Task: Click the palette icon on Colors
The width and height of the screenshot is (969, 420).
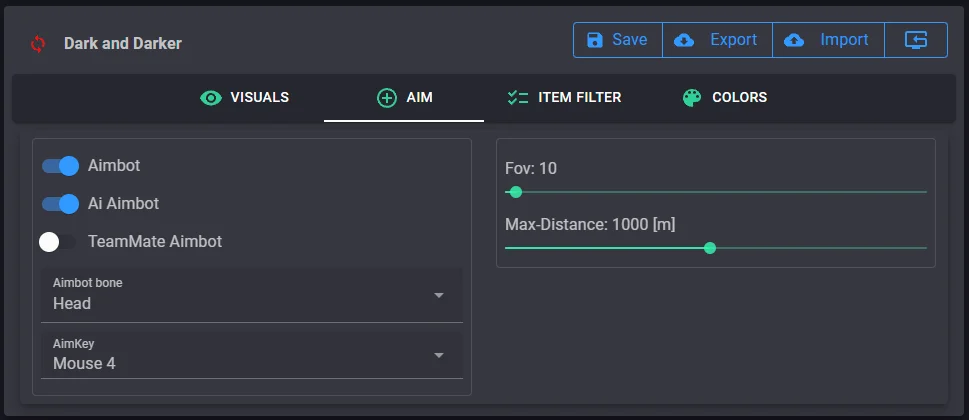Action: (692, 98)
